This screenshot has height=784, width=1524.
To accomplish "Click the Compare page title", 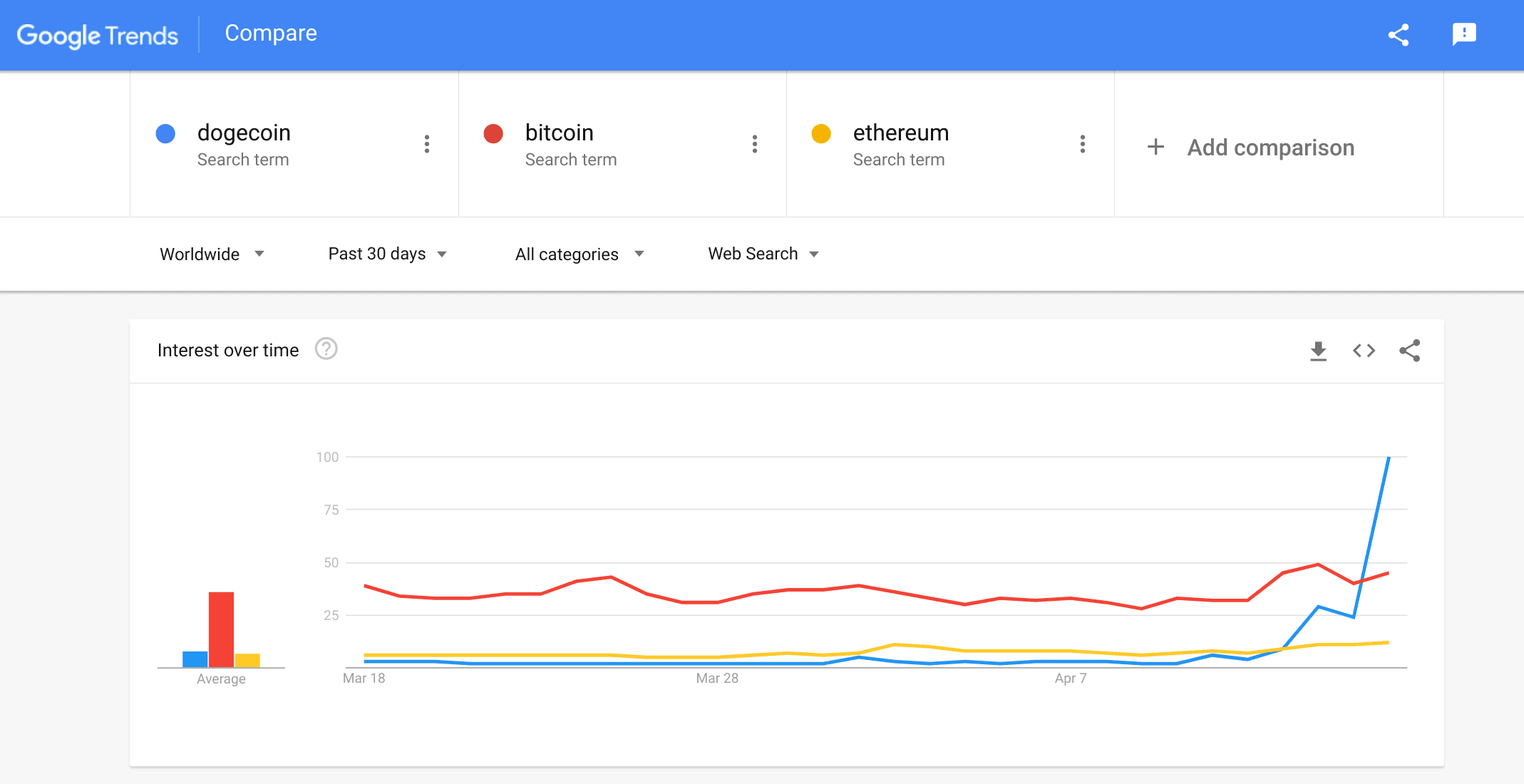I will click(271, 33).
